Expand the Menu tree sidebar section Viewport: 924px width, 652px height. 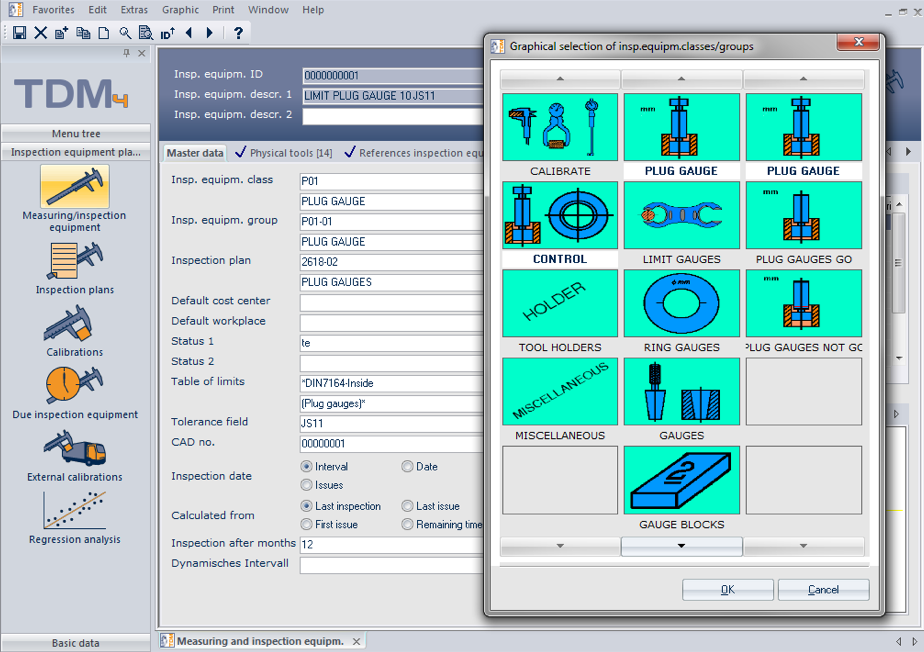[75, 133]
